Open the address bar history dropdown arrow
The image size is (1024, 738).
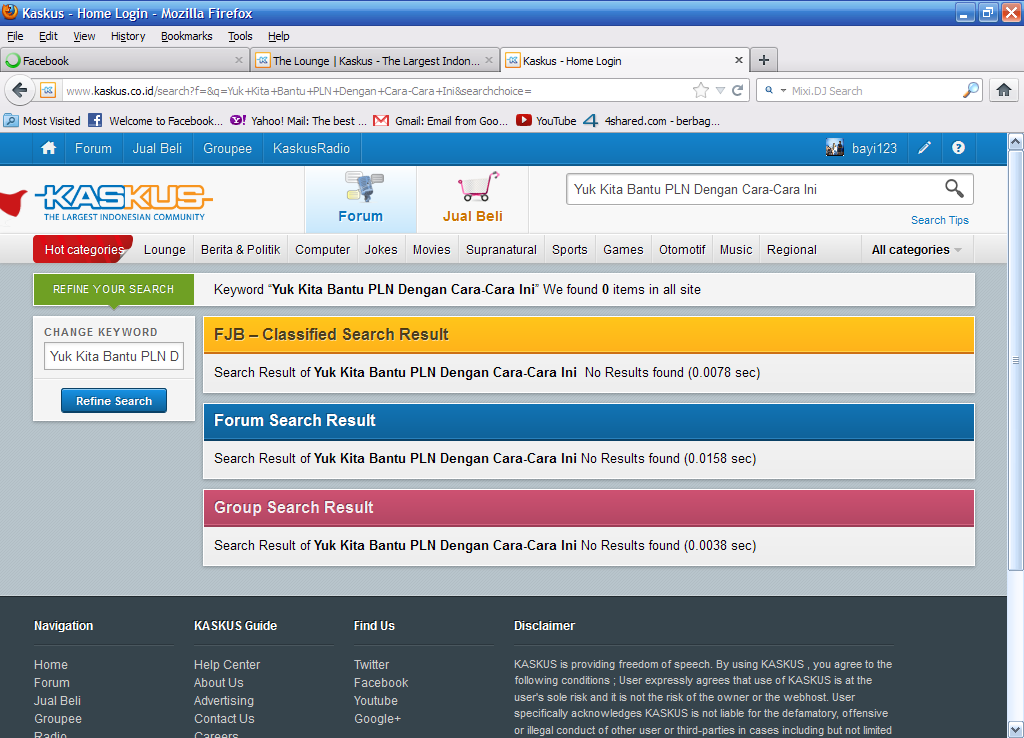pos(720,91)
